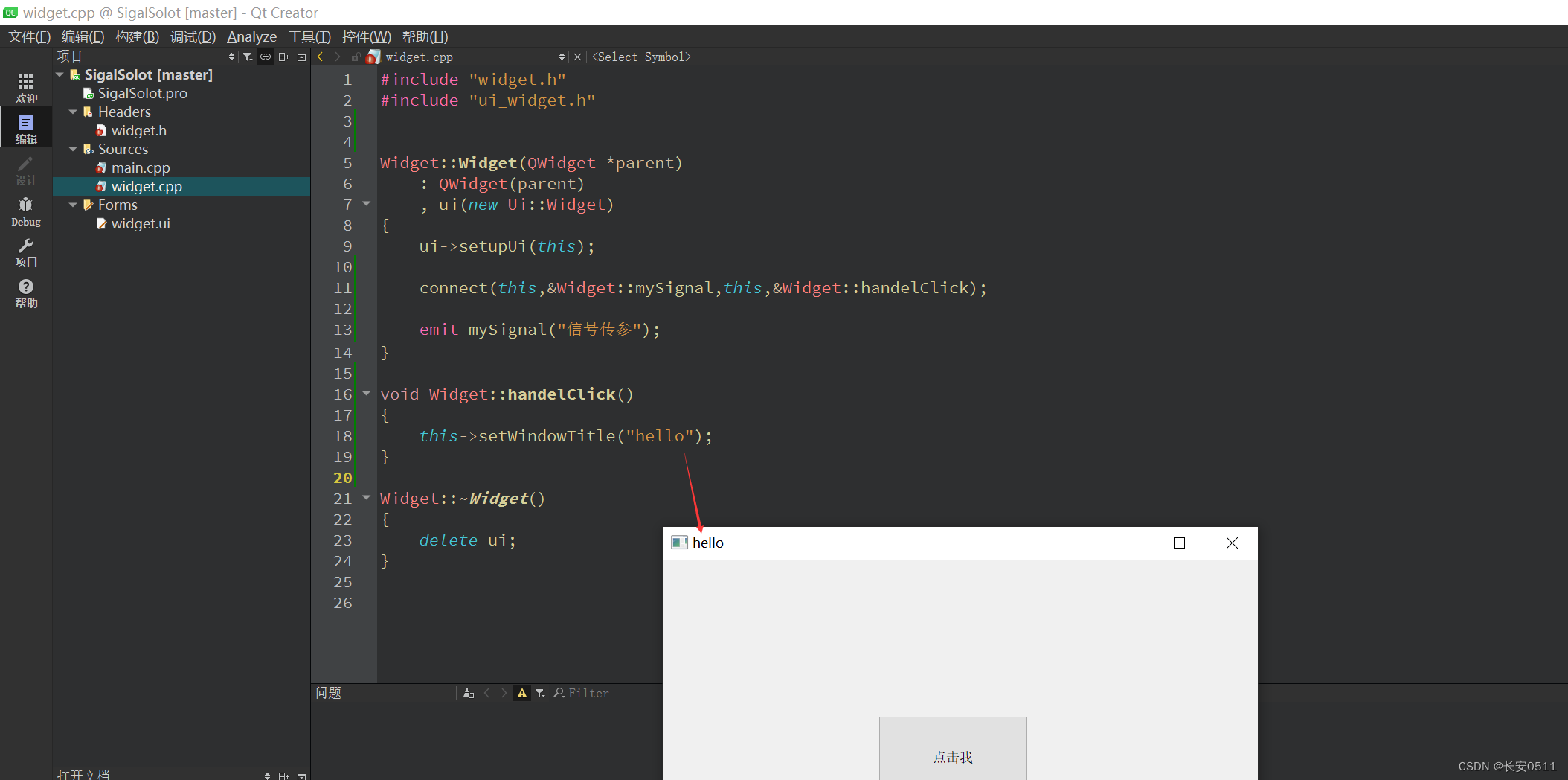
Task: Open the 调试(D) menu
Action: click(x=193, y=36)
